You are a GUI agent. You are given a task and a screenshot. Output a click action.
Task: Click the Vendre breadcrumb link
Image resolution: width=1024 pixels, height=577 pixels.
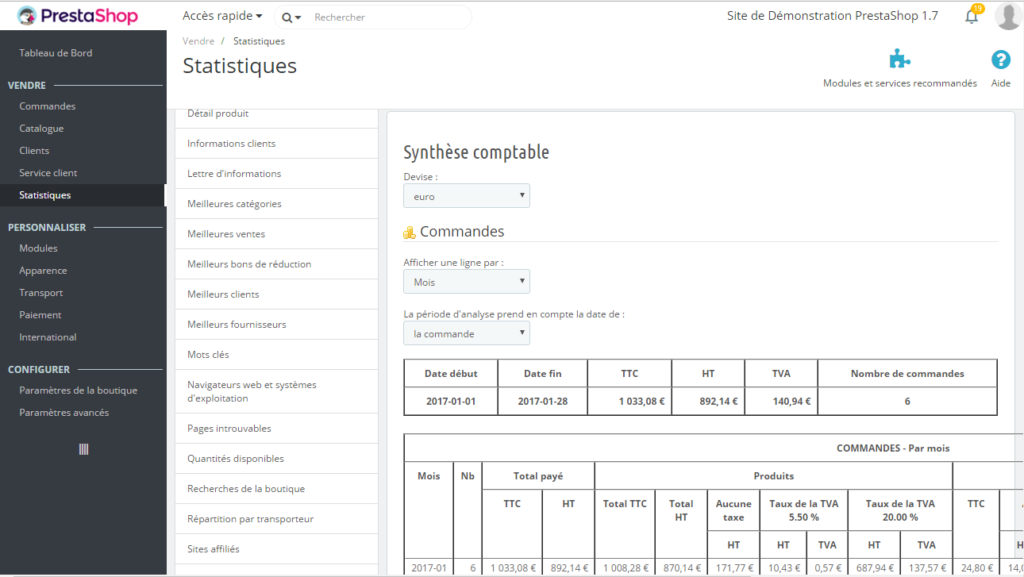click(199, 41)
